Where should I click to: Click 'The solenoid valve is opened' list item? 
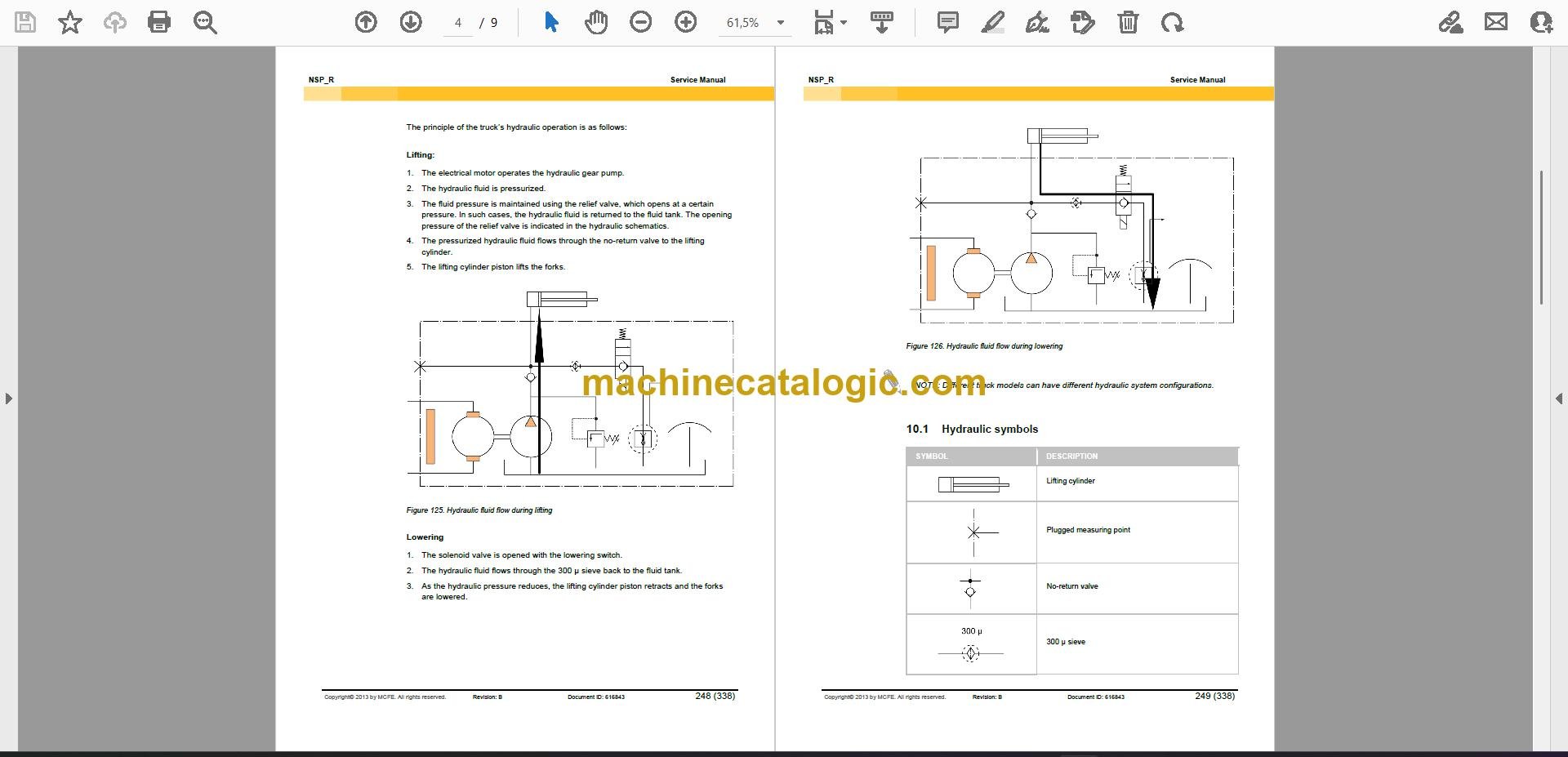521,555
